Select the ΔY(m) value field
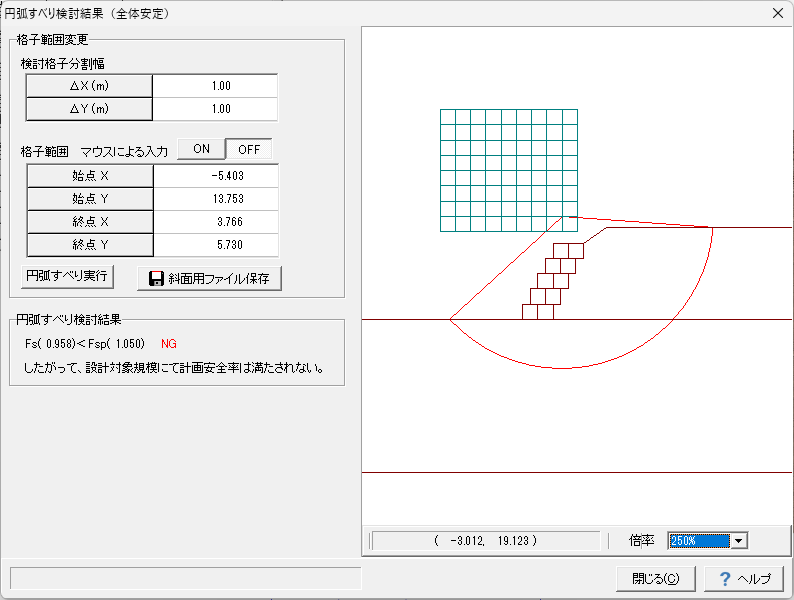 pos(215,109)
